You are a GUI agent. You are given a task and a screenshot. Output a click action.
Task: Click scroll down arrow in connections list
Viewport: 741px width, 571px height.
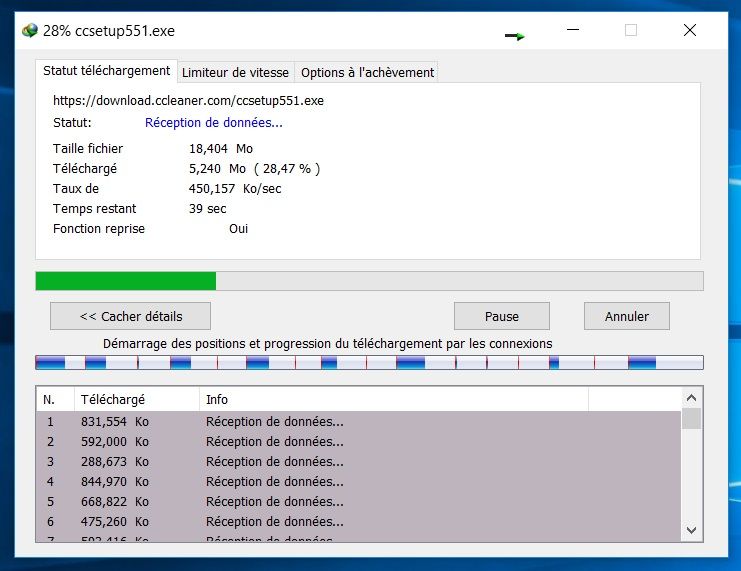coord(691,530)
